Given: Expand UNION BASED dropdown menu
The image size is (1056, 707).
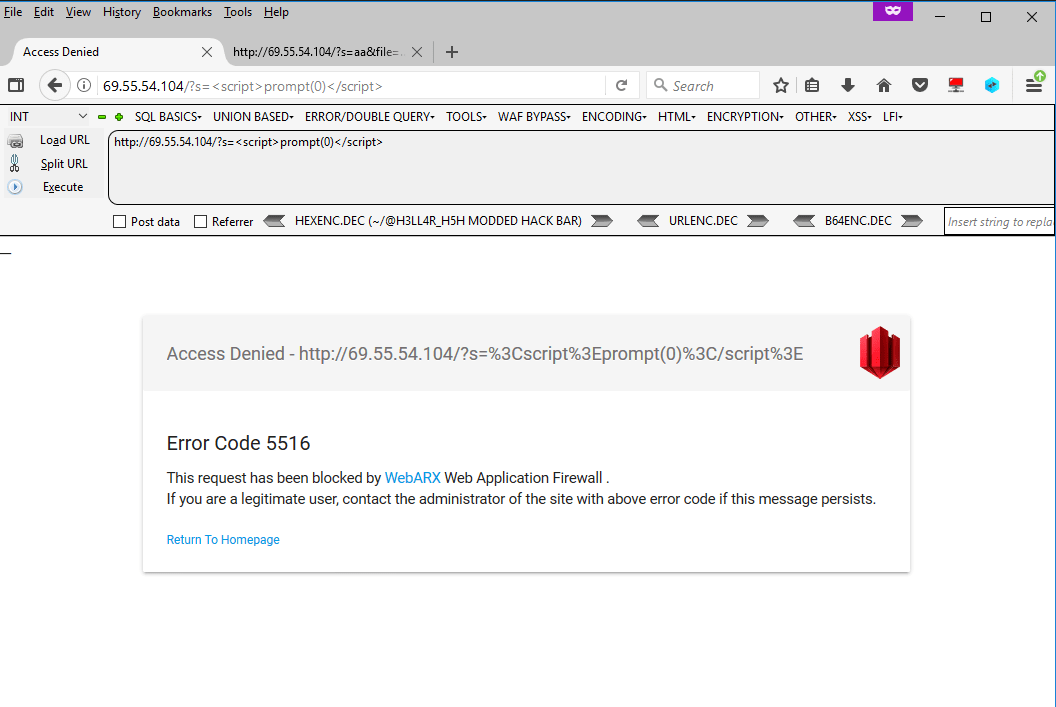Looking at the screenshot, I should pyautogui.click(x=253, y=116).
